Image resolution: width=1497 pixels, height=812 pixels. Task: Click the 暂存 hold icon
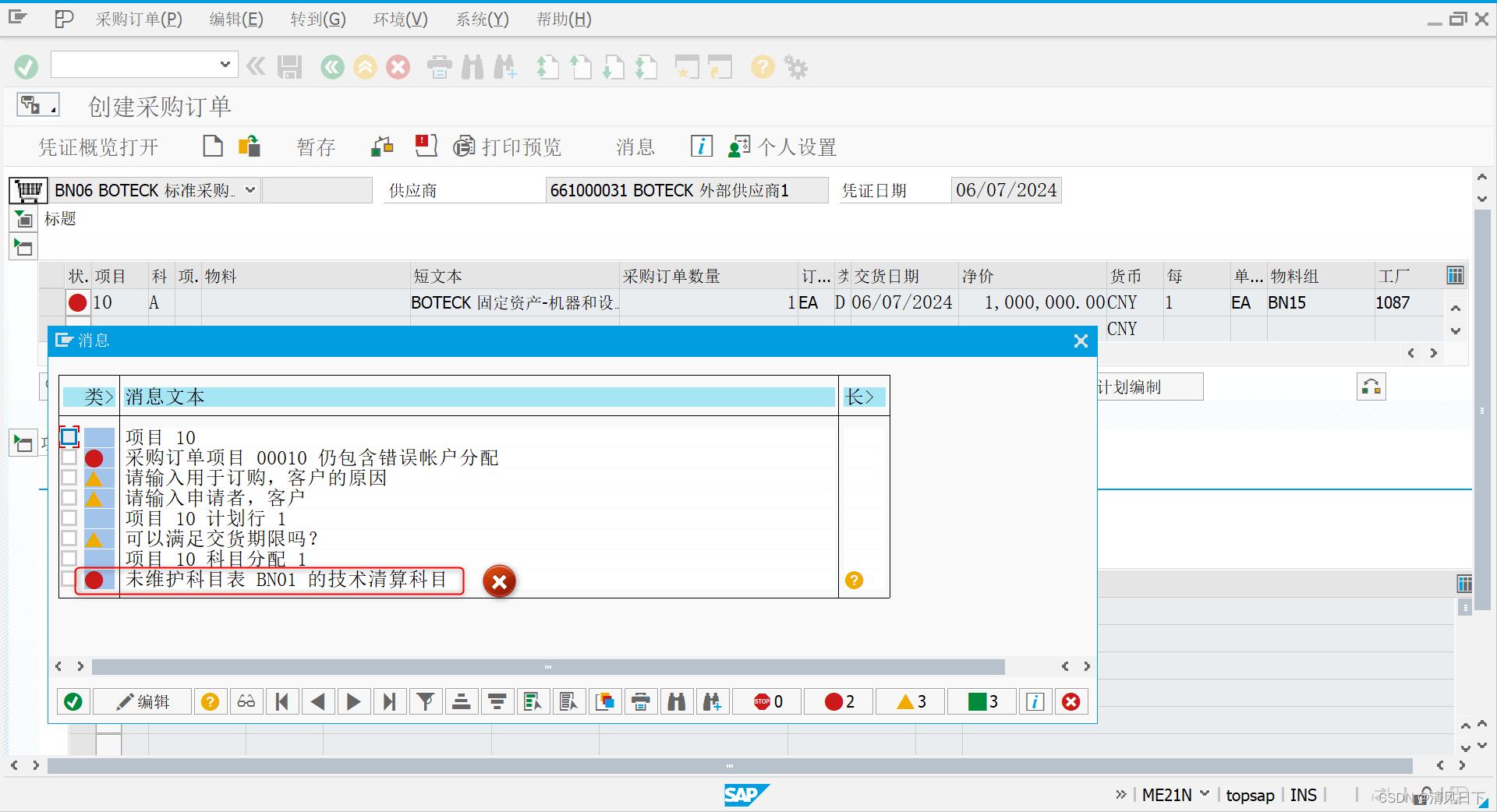click(315, 147)
